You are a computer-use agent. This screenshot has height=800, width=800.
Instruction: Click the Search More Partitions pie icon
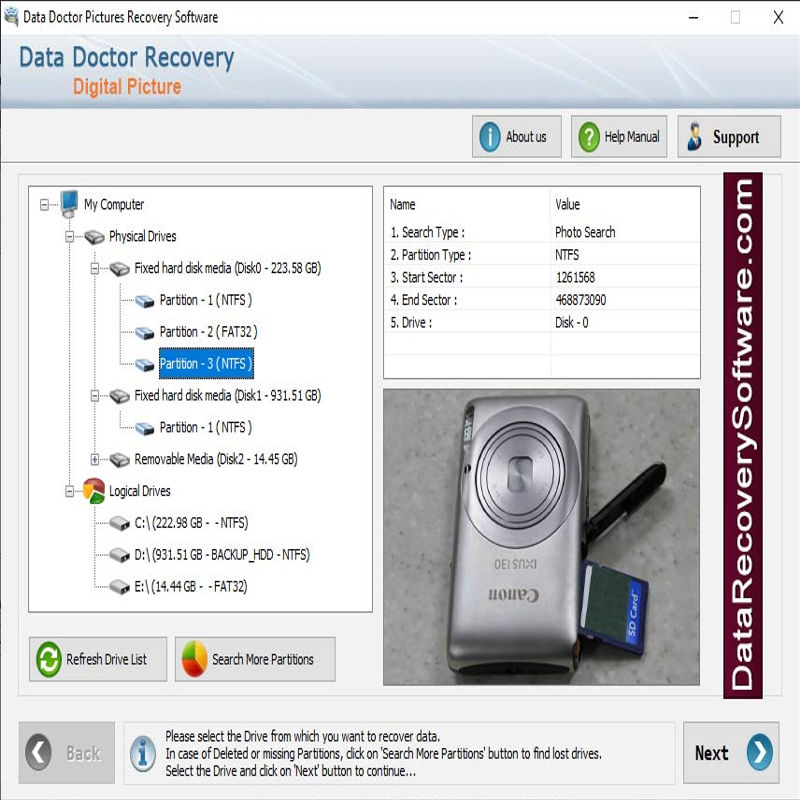pos(194,659)
